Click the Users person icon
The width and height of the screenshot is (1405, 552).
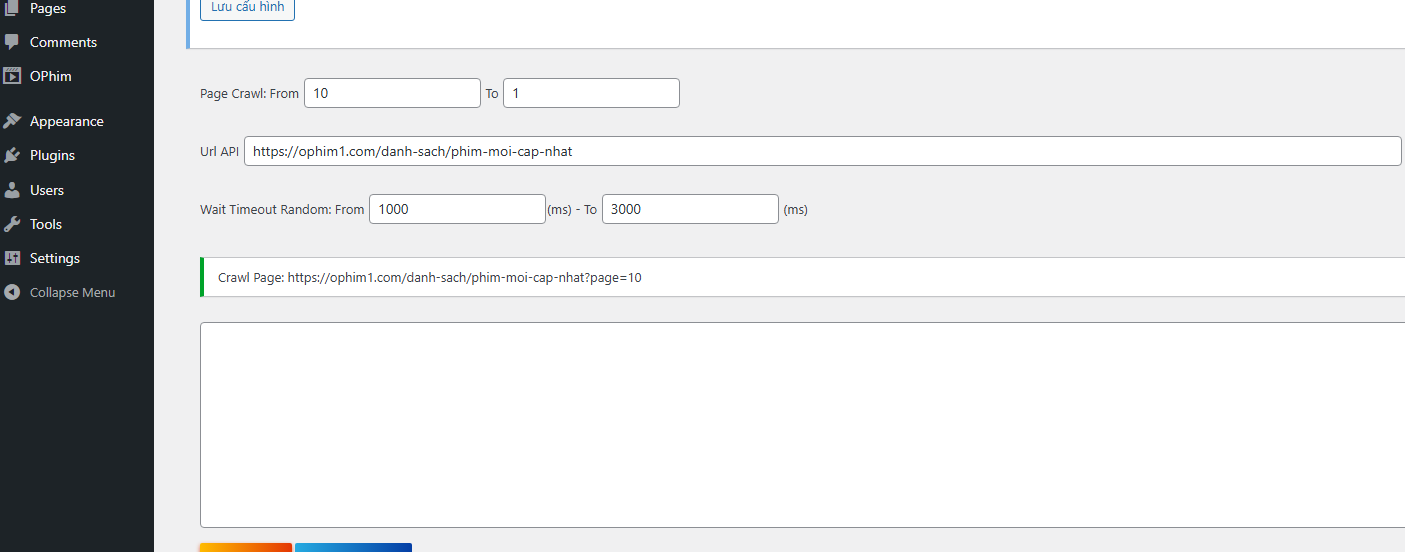click(12, 190)
